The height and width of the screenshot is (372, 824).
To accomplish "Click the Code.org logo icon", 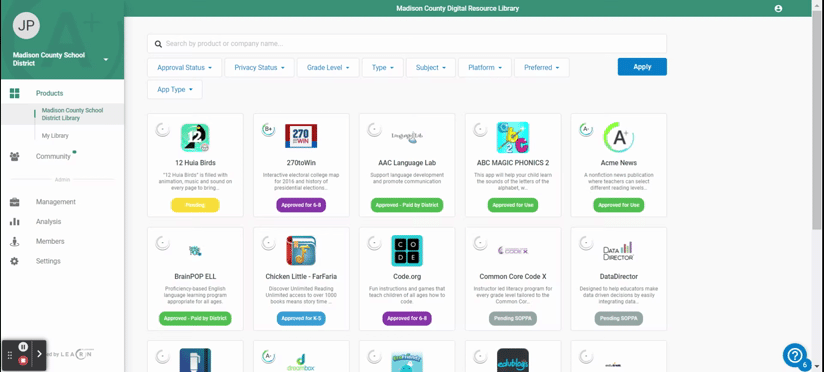I will pos(407,251).
